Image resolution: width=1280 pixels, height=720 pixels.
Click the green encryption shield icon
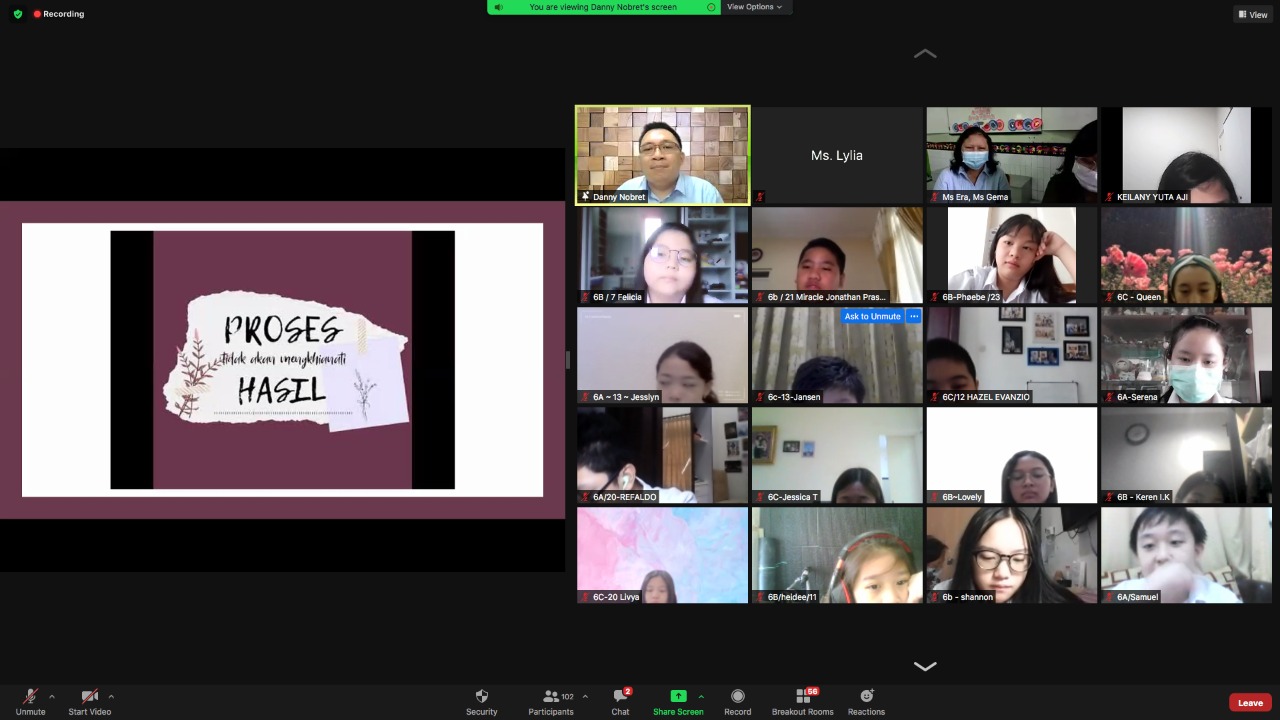18,14
